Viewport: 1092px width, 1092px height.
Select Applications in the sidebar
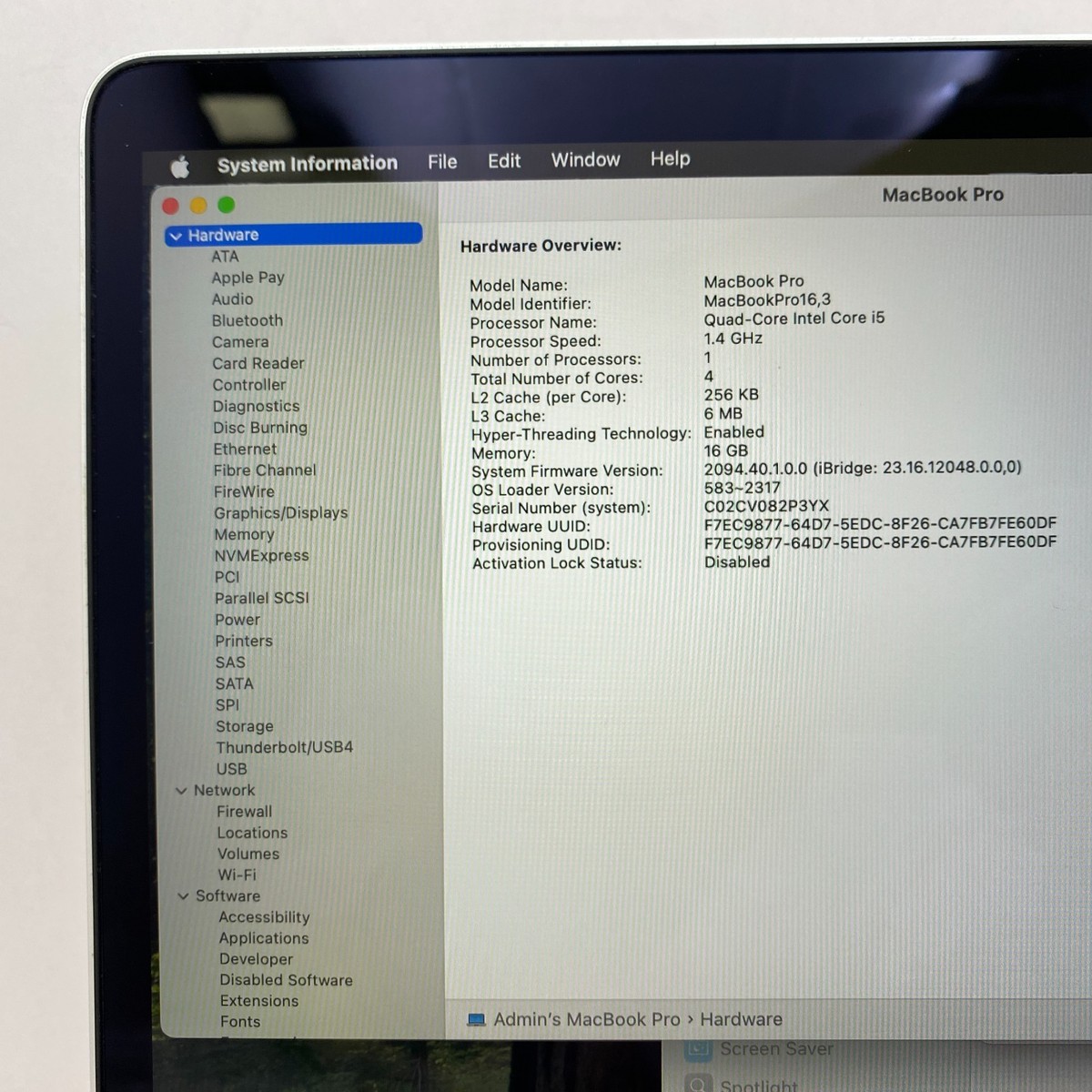[x=264, y=938]
